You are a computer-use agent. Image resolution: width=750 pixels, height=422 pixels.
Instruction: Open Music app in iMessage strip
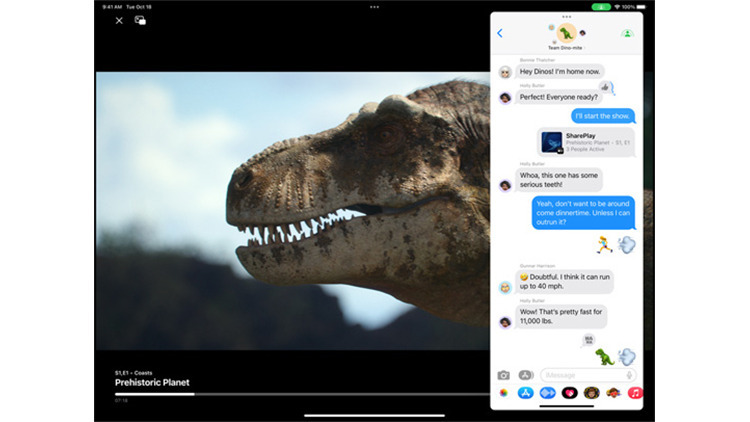point(635,393)
